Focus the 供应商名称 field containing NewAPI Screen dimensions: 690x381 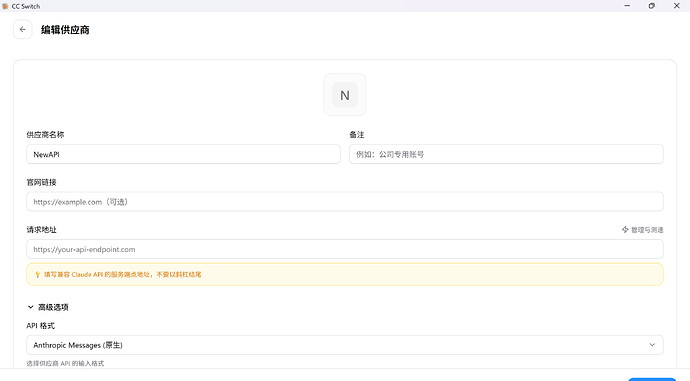point(183,154)
